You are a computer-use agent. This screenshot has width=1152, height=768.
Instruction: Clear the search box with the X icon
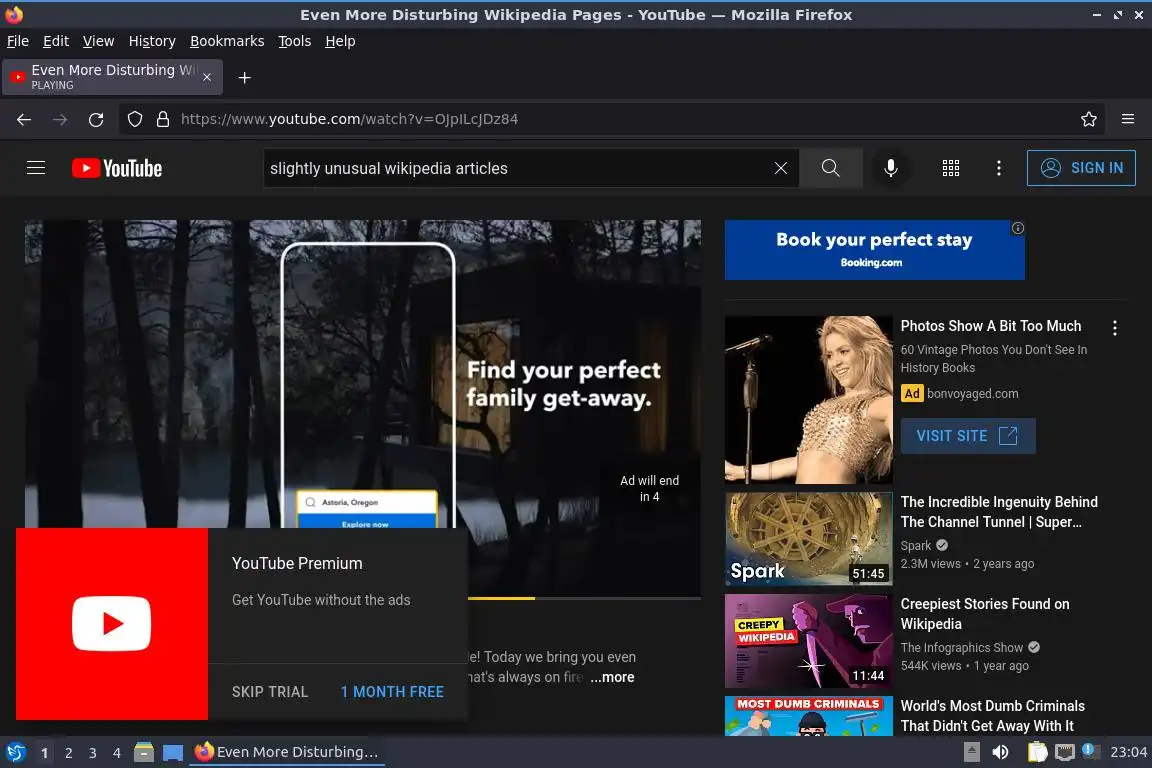click(781, 168)
